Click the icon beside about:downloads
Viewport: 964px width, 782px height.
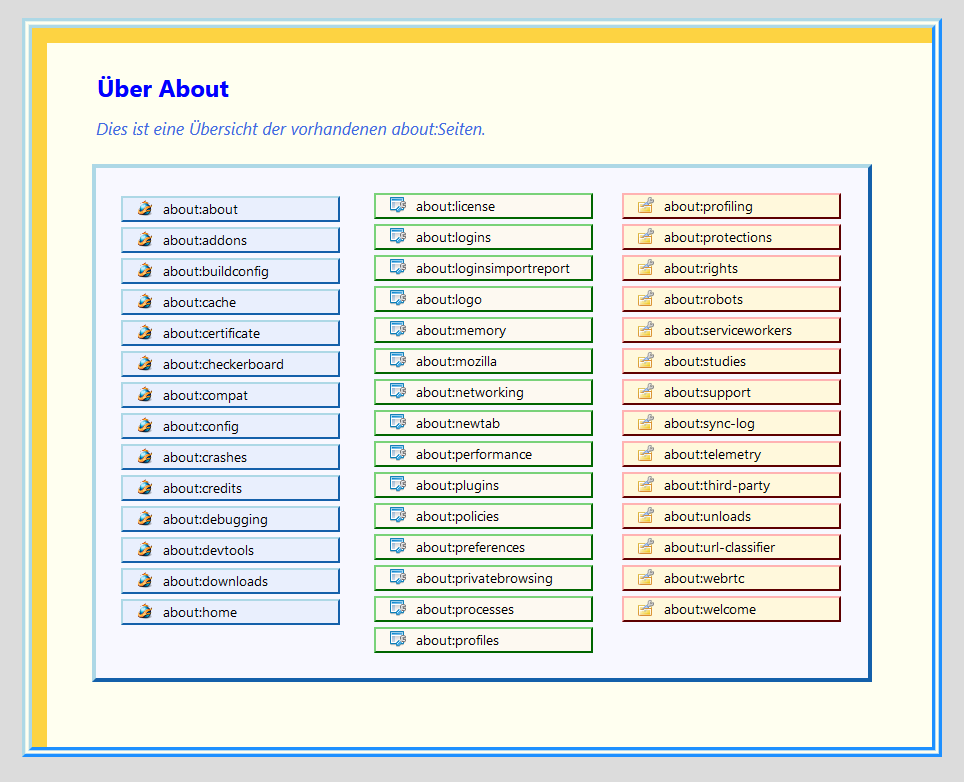pyautogui.click(x=145, y=581)
